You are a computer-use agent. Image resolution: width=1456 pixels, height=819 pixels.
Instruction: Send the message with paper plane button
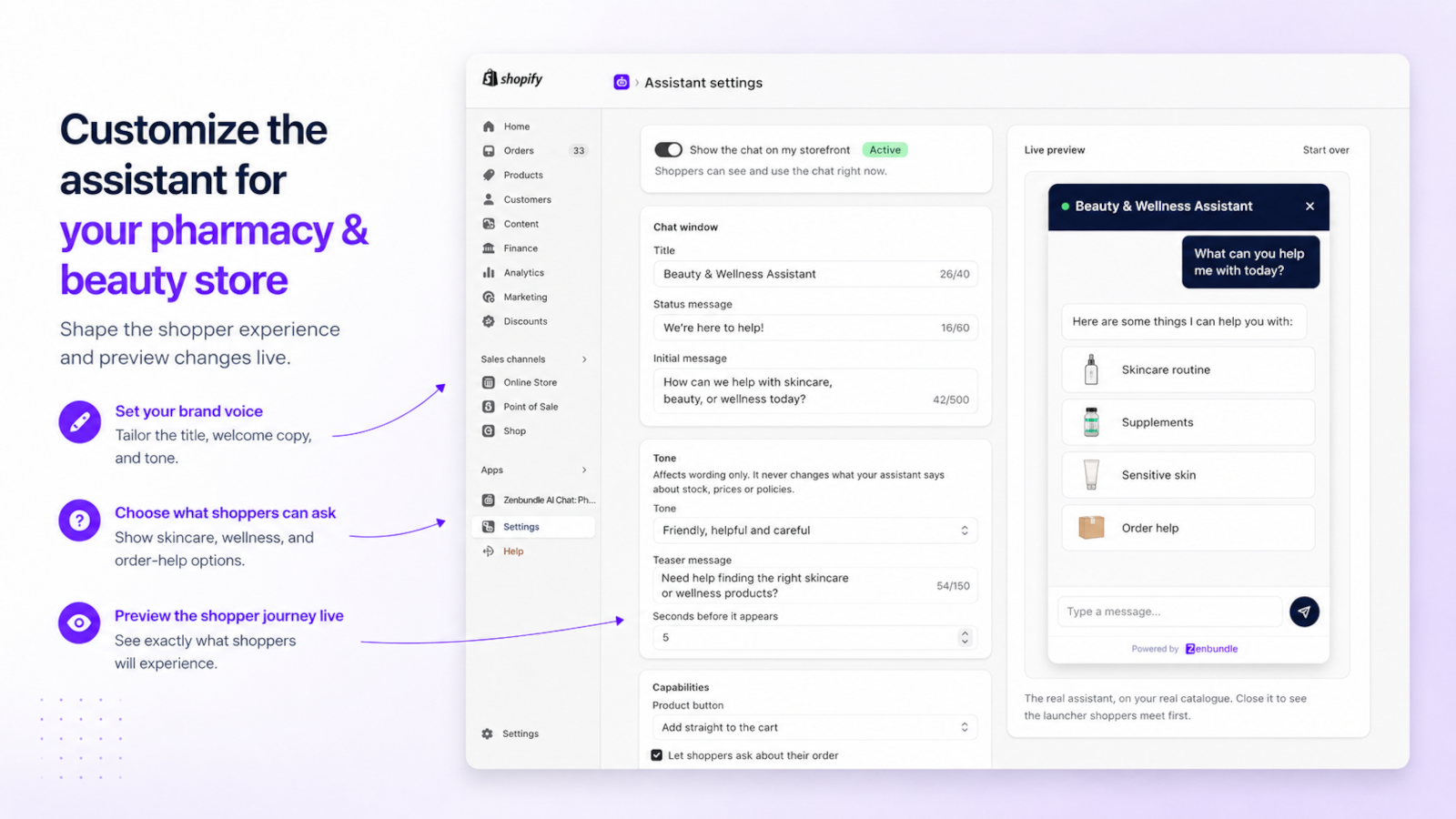[x=1304, y=612]
